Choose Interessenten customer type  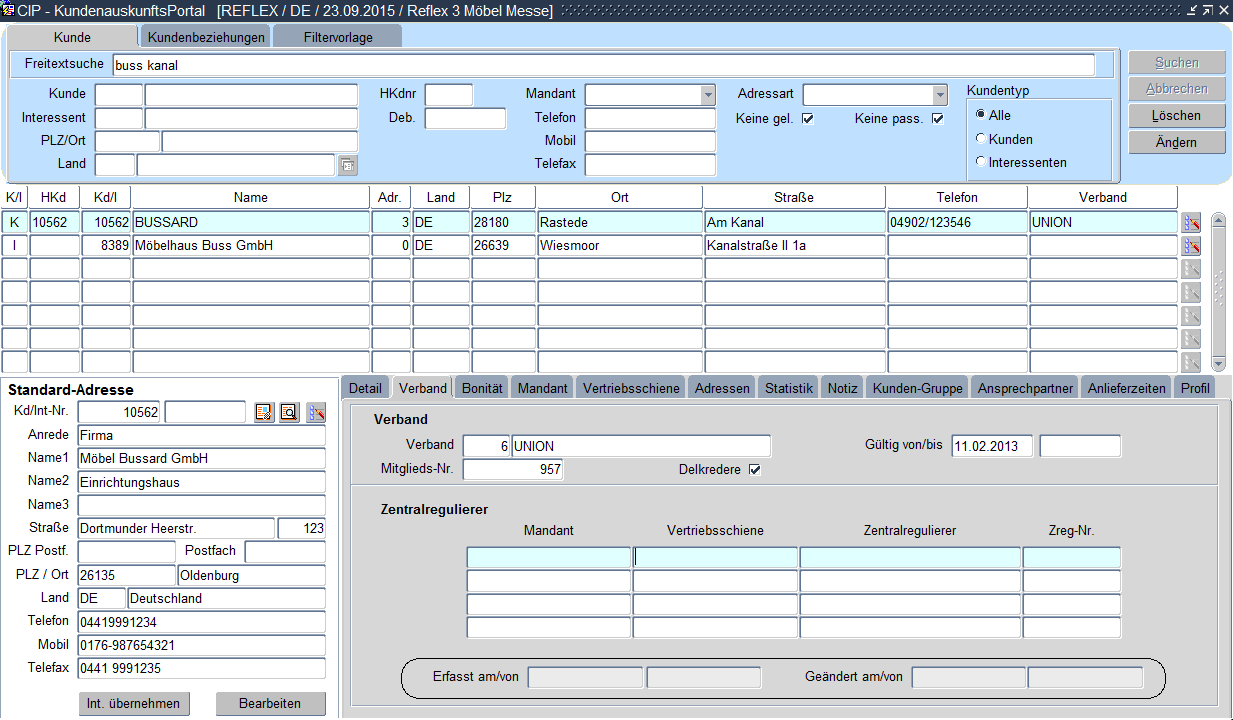pyautogui.click(x=981, y=162)
